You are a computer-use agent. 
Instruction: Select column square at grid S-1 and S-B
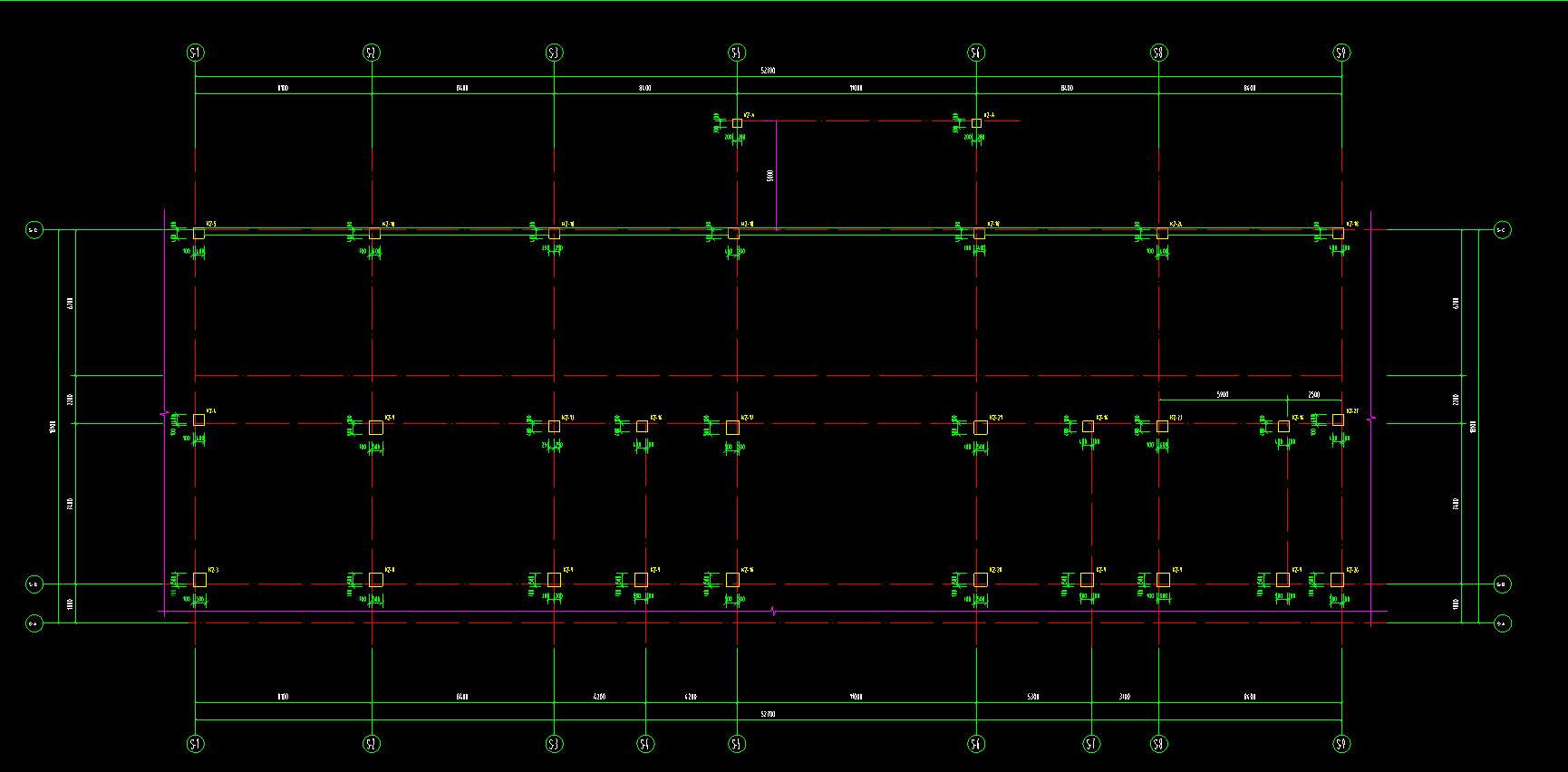pos(199,579)
